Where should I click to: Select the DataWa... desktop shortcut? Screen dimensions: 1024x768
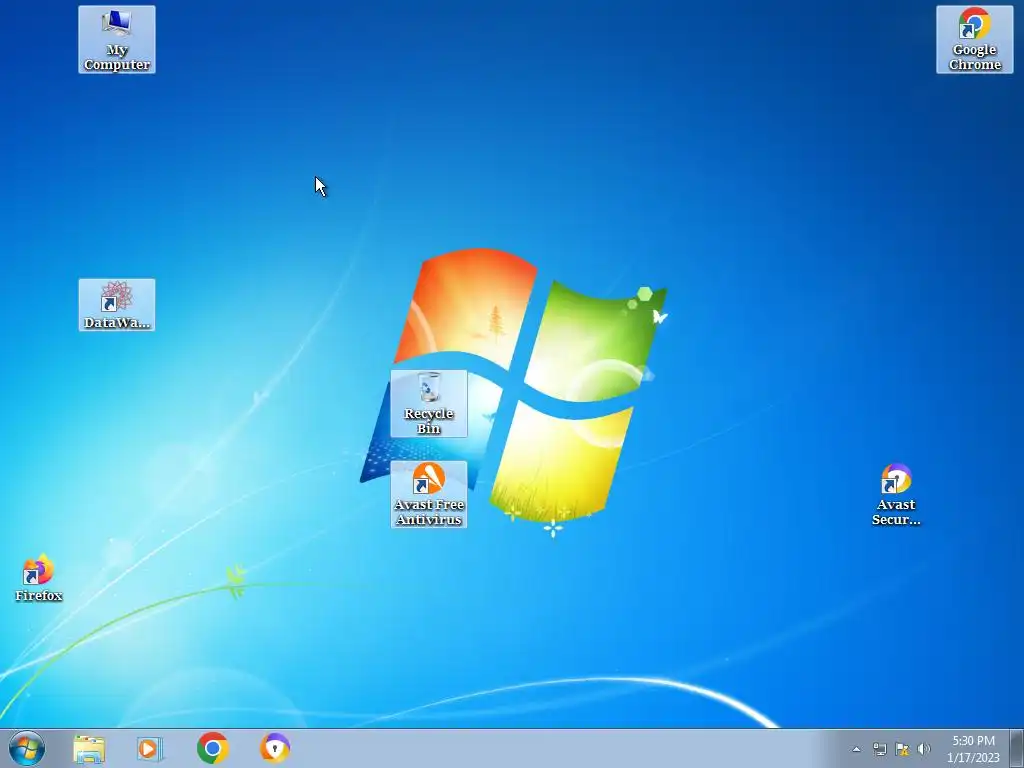(x=117, y=305)
